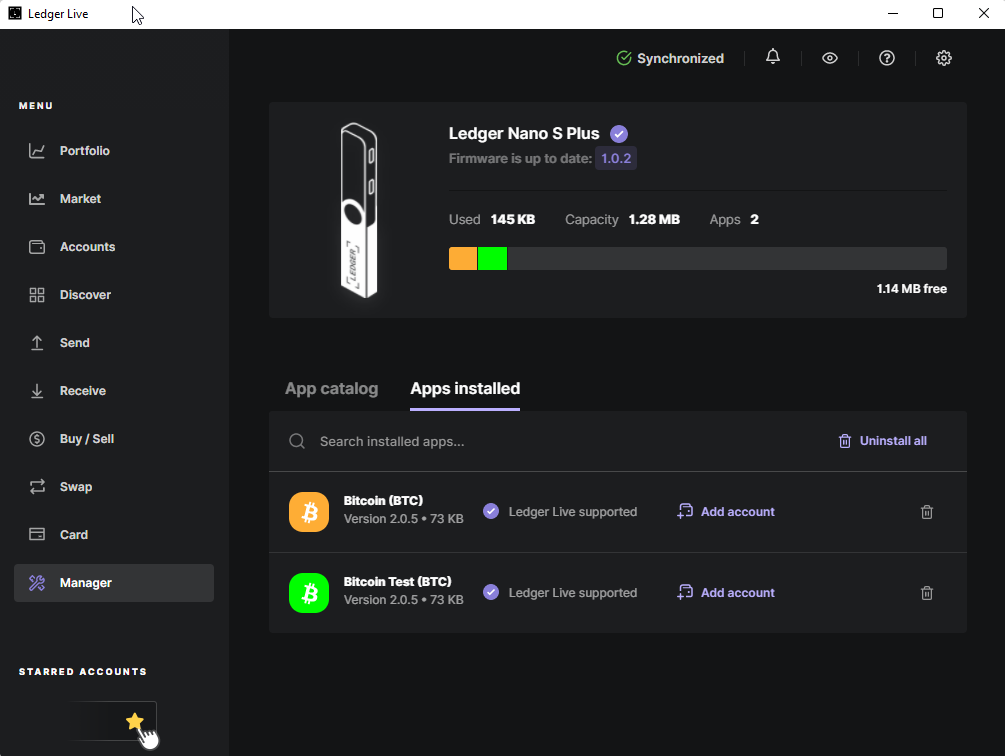Open Portfolio from the sidebar menu

(84, 151)
